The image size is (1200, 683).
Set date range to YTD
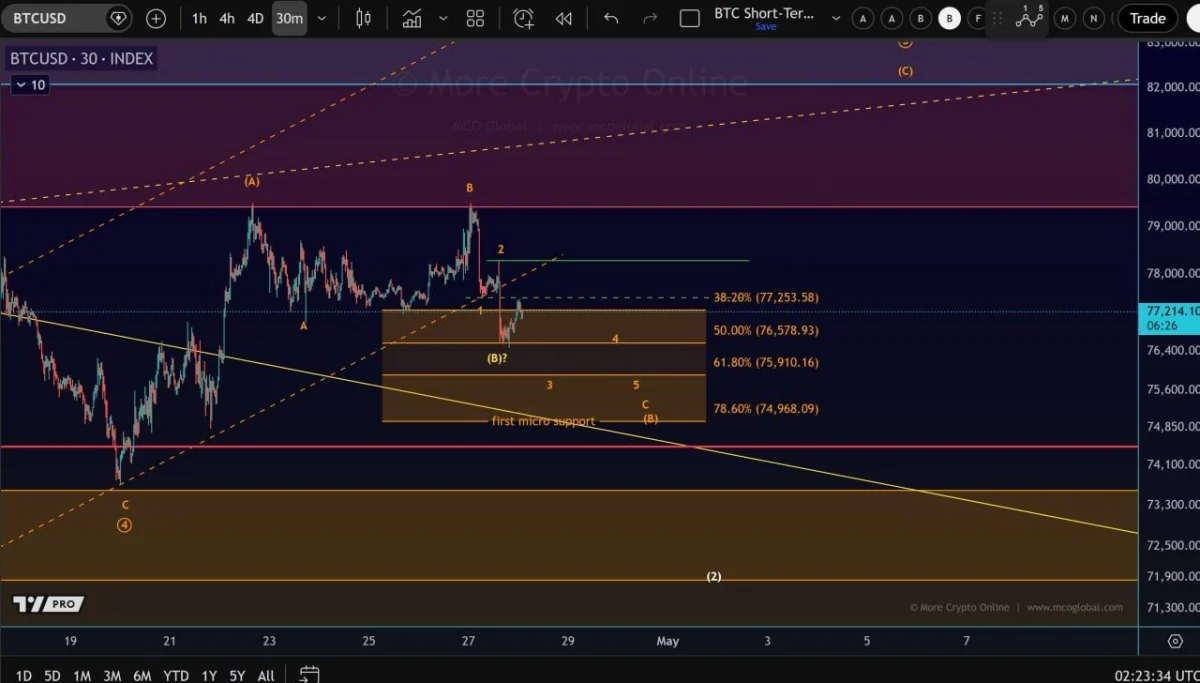coord(177,675)
